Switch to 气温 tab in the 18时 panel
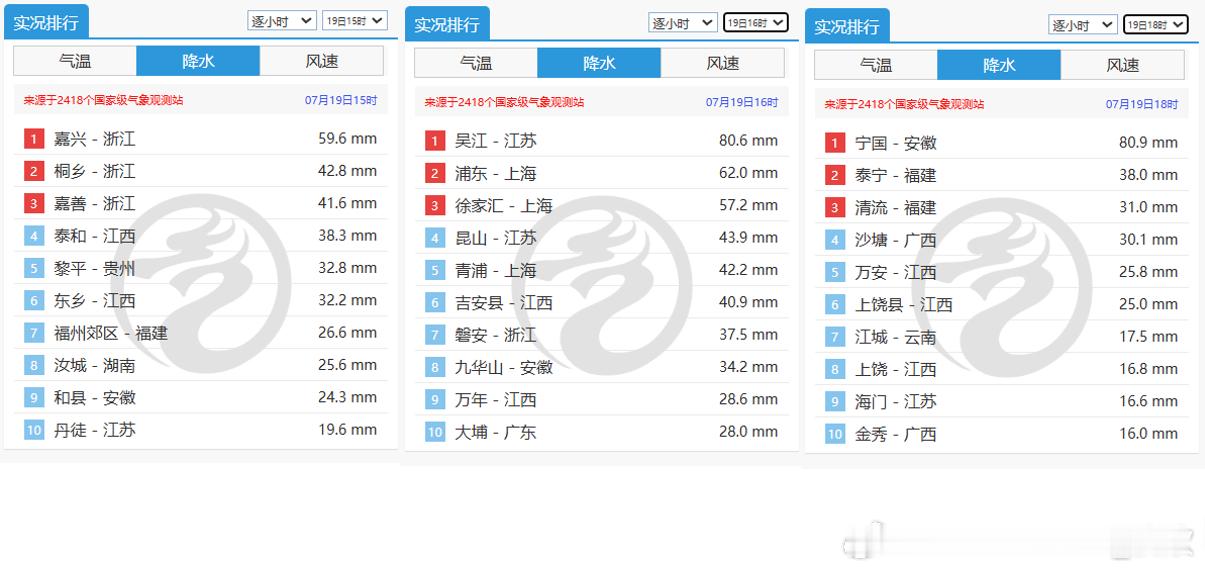 (x=876, y=65)
